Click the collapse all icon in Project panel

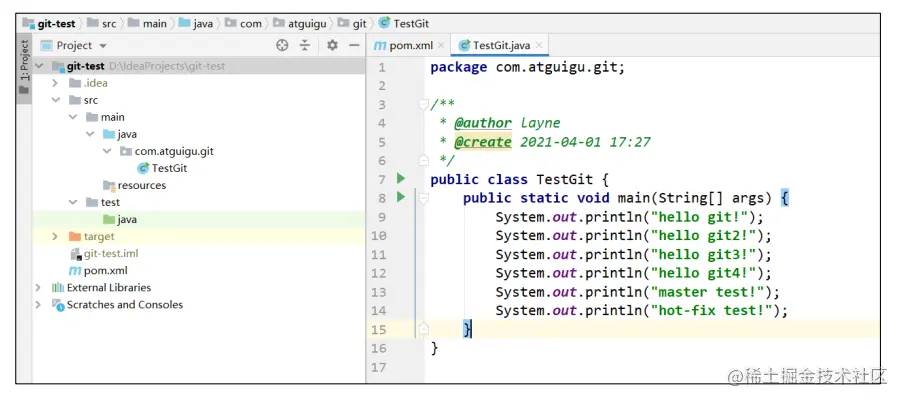click(x=305, y=45)
